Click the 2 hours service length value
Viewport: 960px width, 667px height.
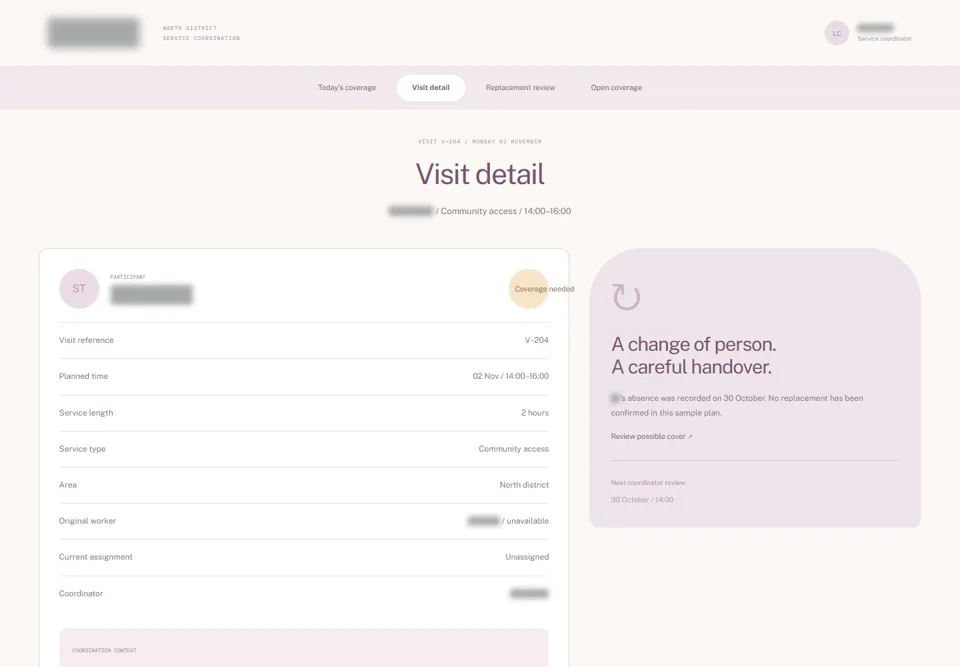point(534,413)
